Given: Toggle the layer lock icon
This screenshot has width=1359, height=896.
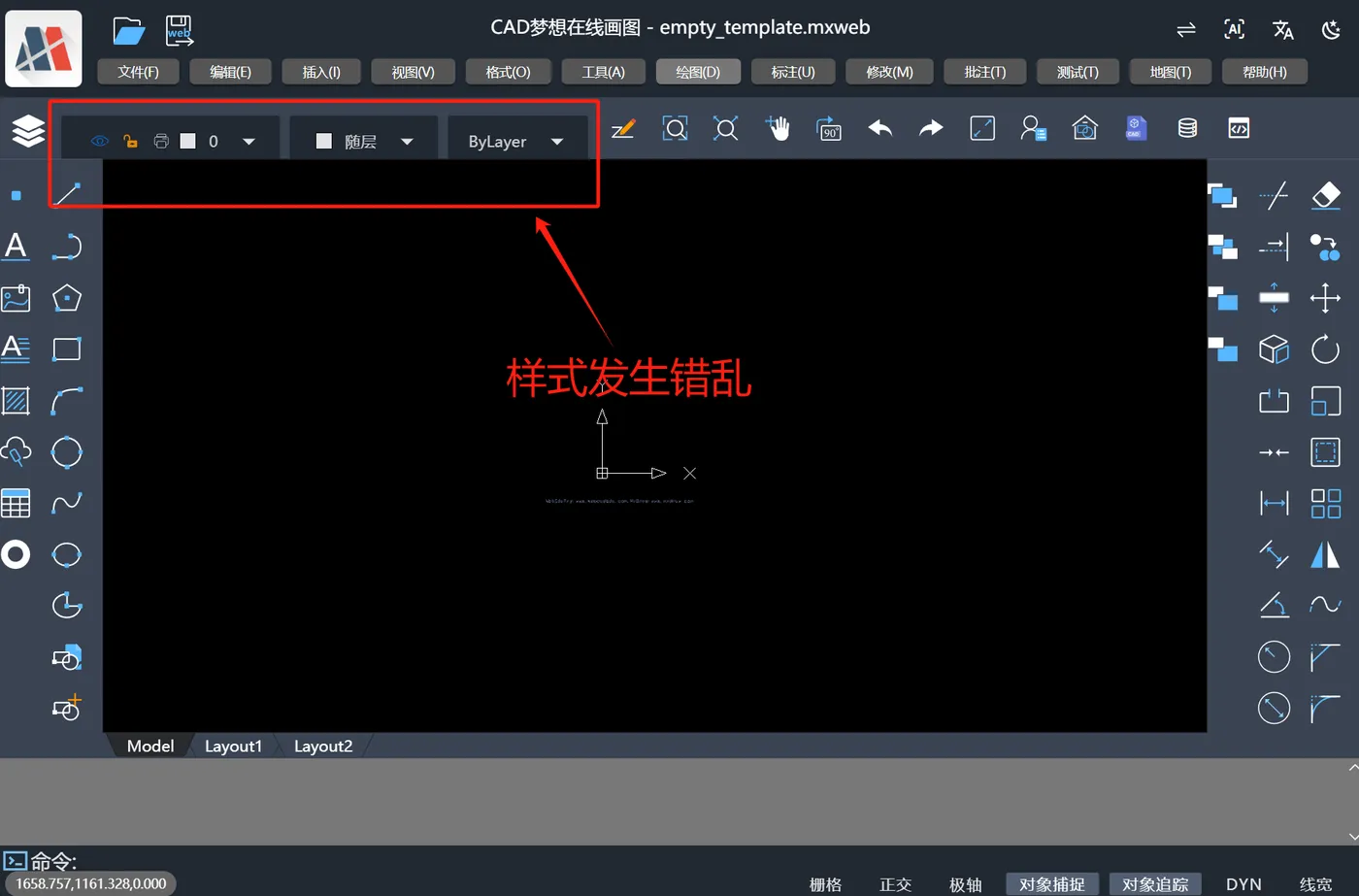Looking at the screenshot, I should click(130, 141).
